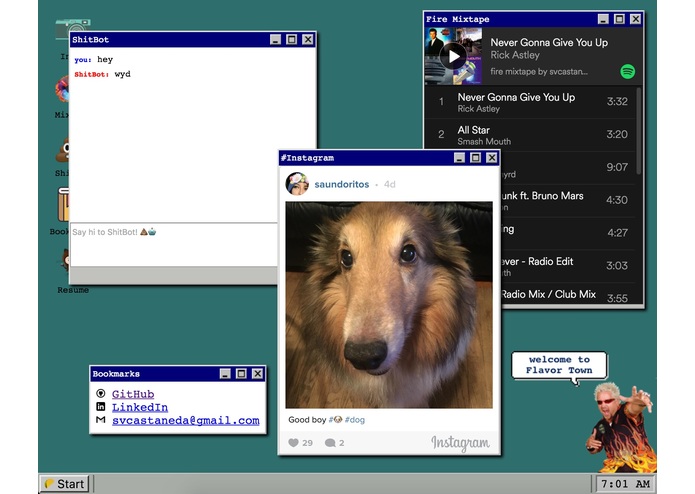Click the GitHub icon in Bookmarks
Image resolution: width=695 pixels, height=494 pixels.
pos(101,393)
